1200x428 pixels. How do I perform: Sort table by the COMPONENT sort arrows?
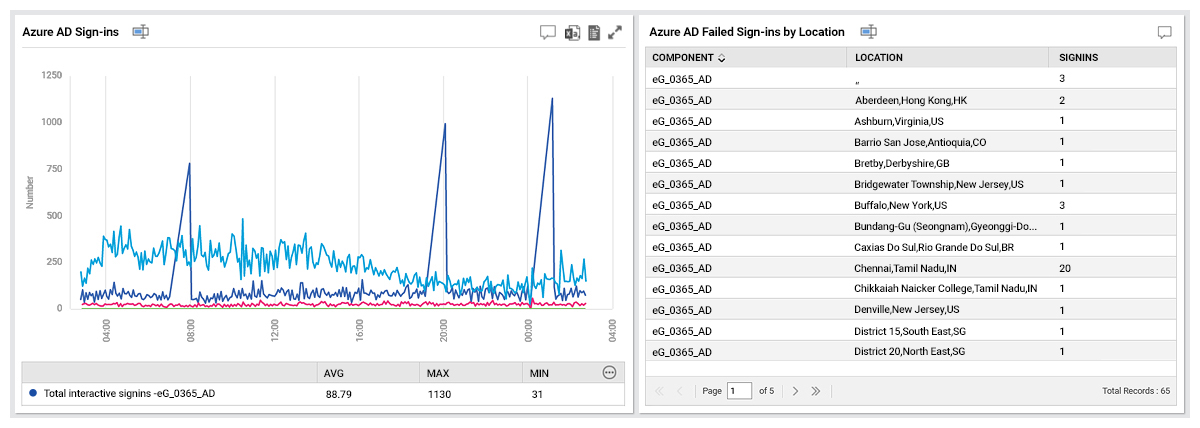click(x=722, y=58)
